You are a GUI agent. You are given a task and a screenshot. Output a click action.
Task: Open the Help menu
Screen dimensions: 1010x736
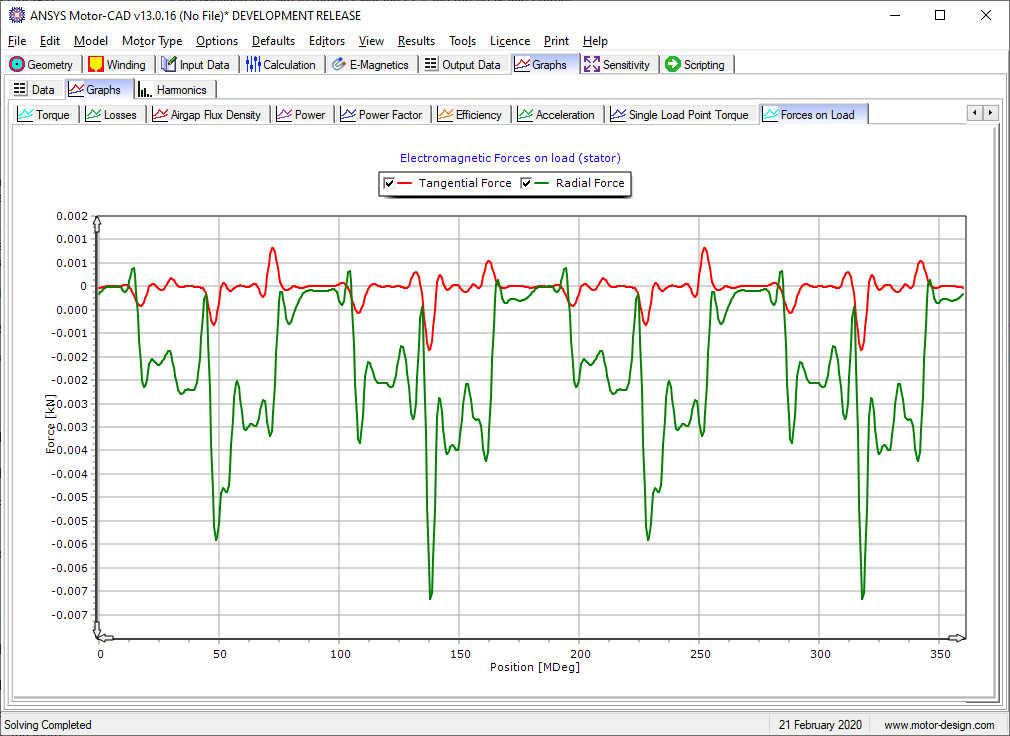(x=595, y=41)
